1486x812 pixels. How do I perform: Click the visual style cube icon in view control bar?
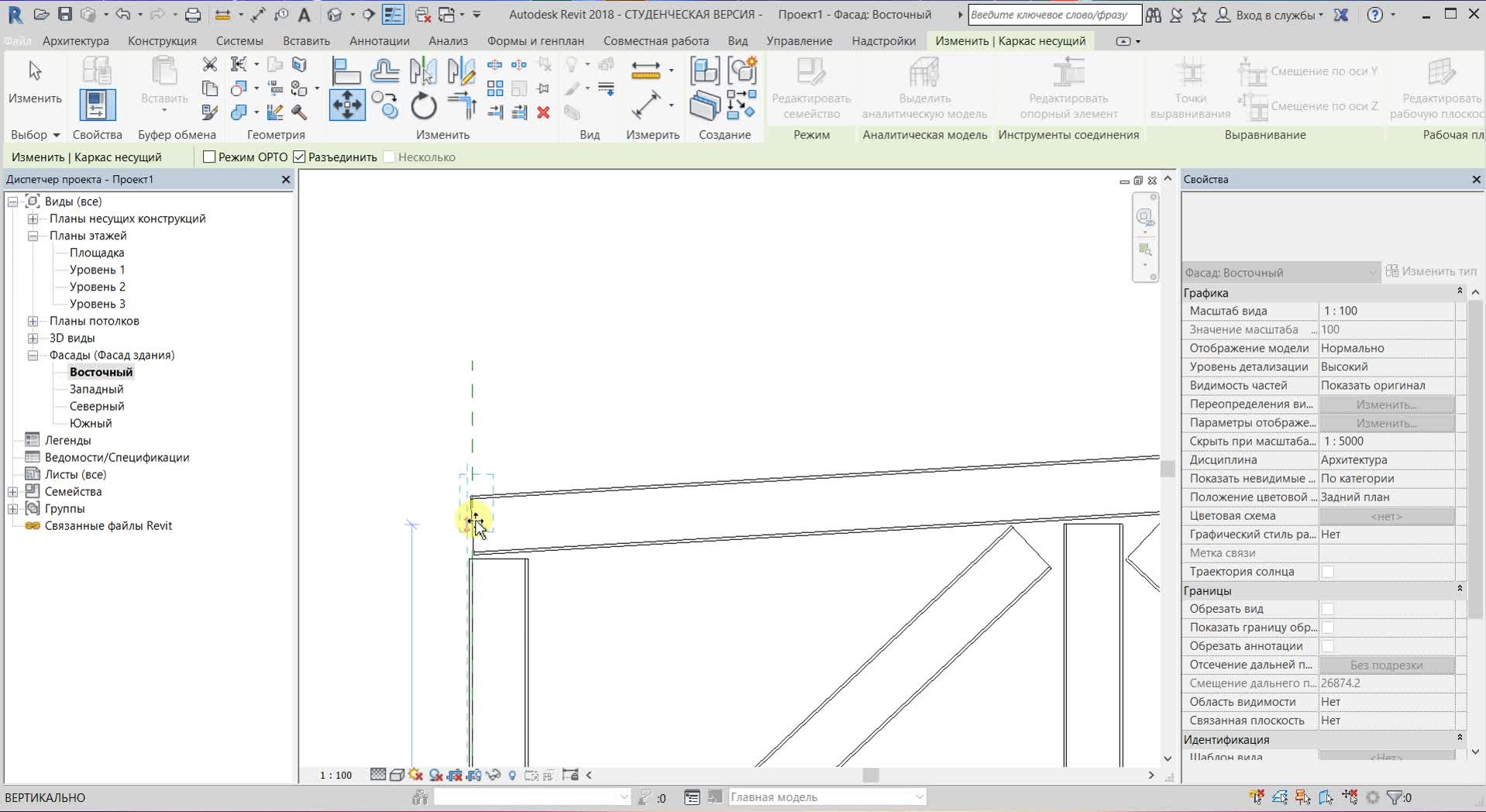tap(397, 775)
